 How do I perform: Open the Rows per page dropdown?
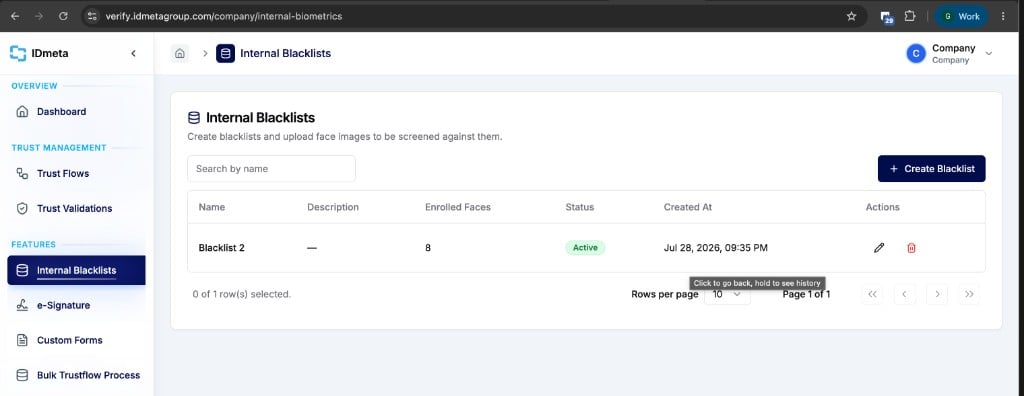[x=728, y=295]
